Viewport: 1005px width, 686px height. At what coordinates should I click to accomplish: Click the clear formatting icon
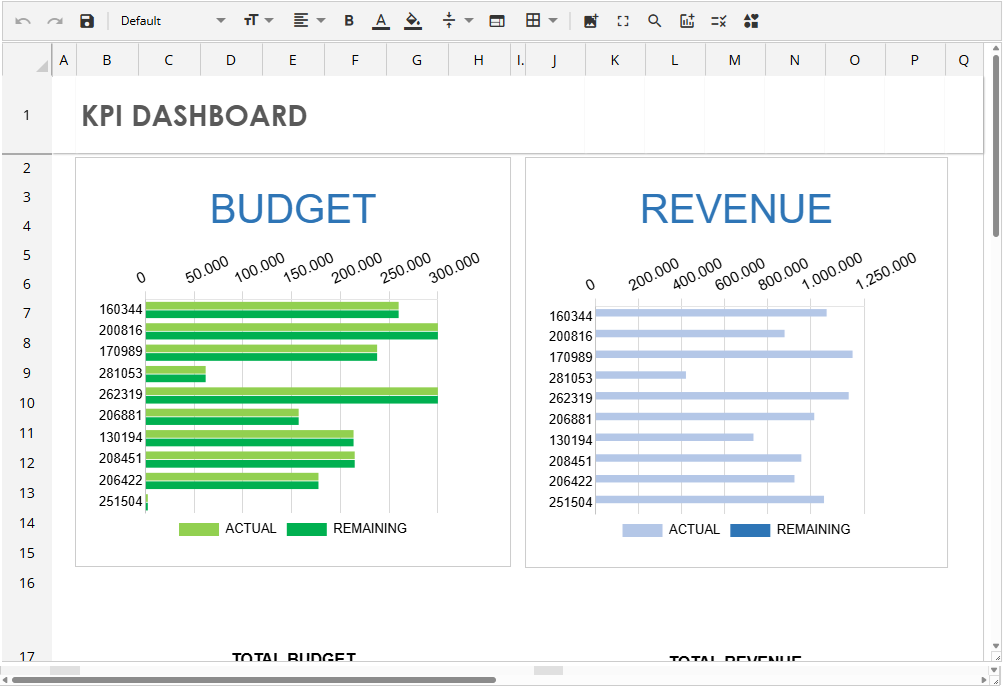click(x=718, y=21)
